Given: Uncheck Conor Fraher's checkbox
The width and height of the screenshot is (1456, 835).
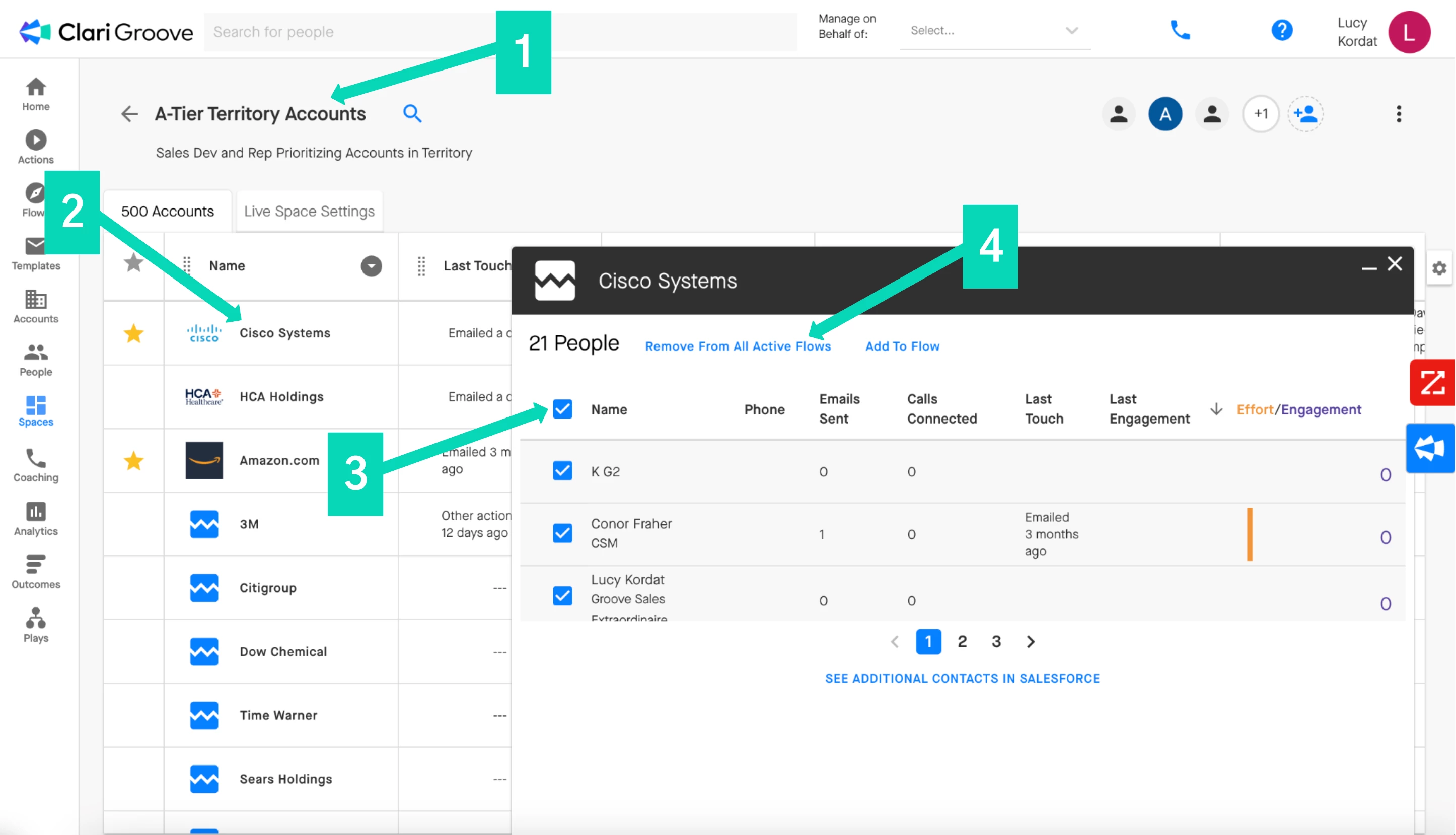Looking at the screenshot, I should point(562,533).
